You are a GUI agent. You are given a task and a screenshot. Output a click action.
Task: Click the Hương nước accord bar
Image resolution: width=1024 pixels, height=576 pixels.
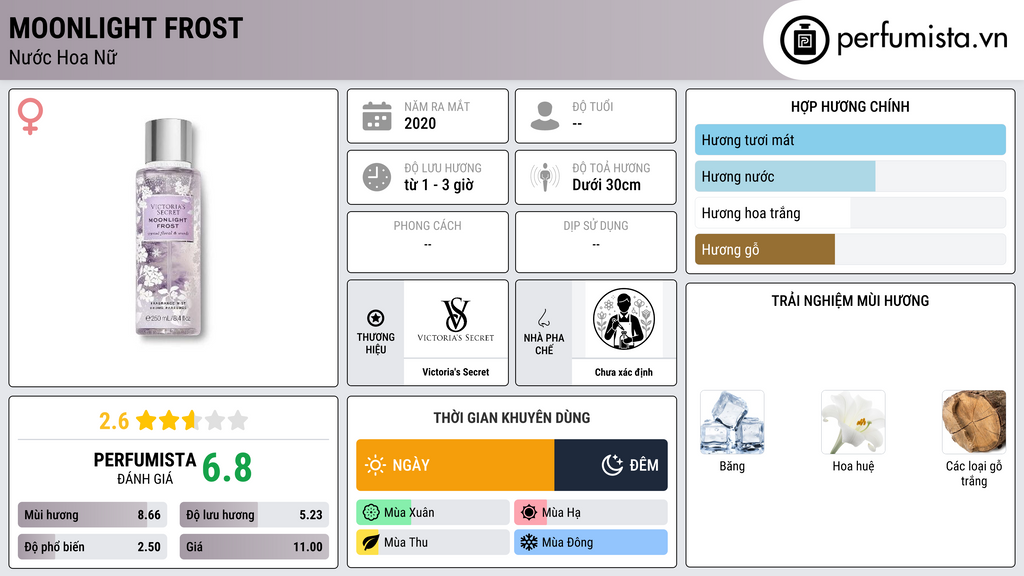tap(850, 176)
